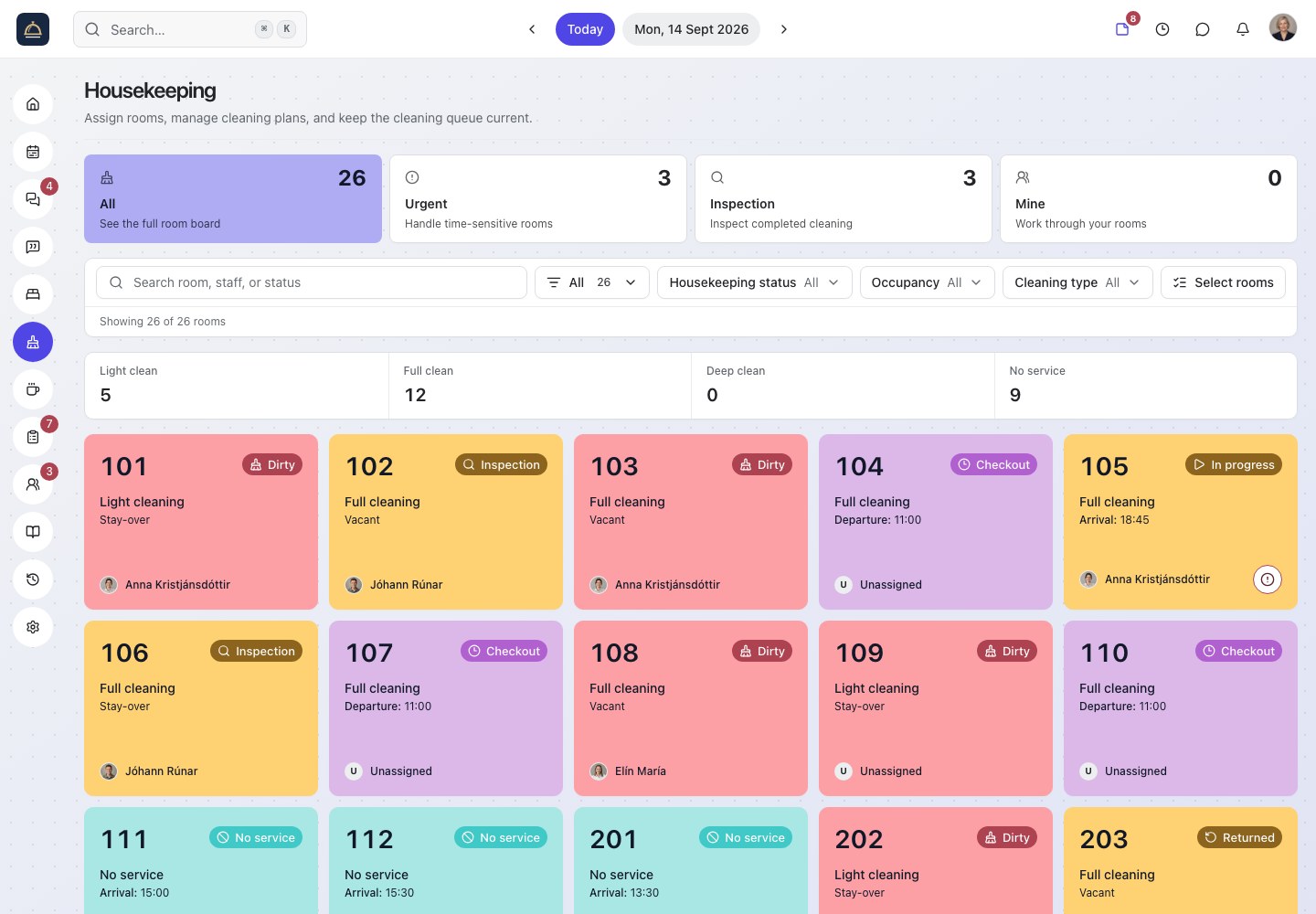The height and width of the screenshot is (914, 1316).
Task: Open the quote message icon in sidebar
Action: (33, 247)
